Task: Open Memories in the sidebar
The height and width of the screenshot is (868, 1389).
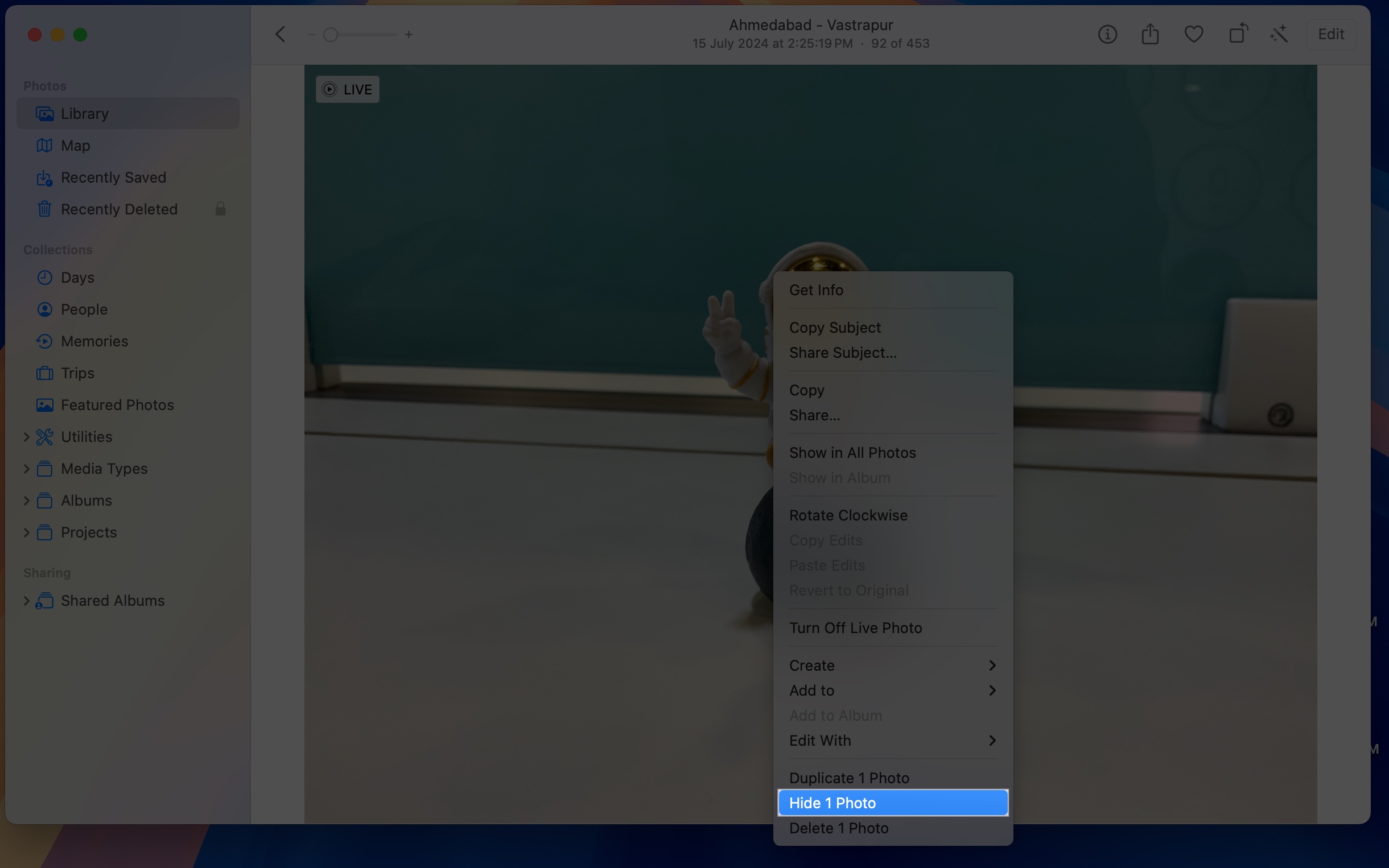Action: point(94,341)
